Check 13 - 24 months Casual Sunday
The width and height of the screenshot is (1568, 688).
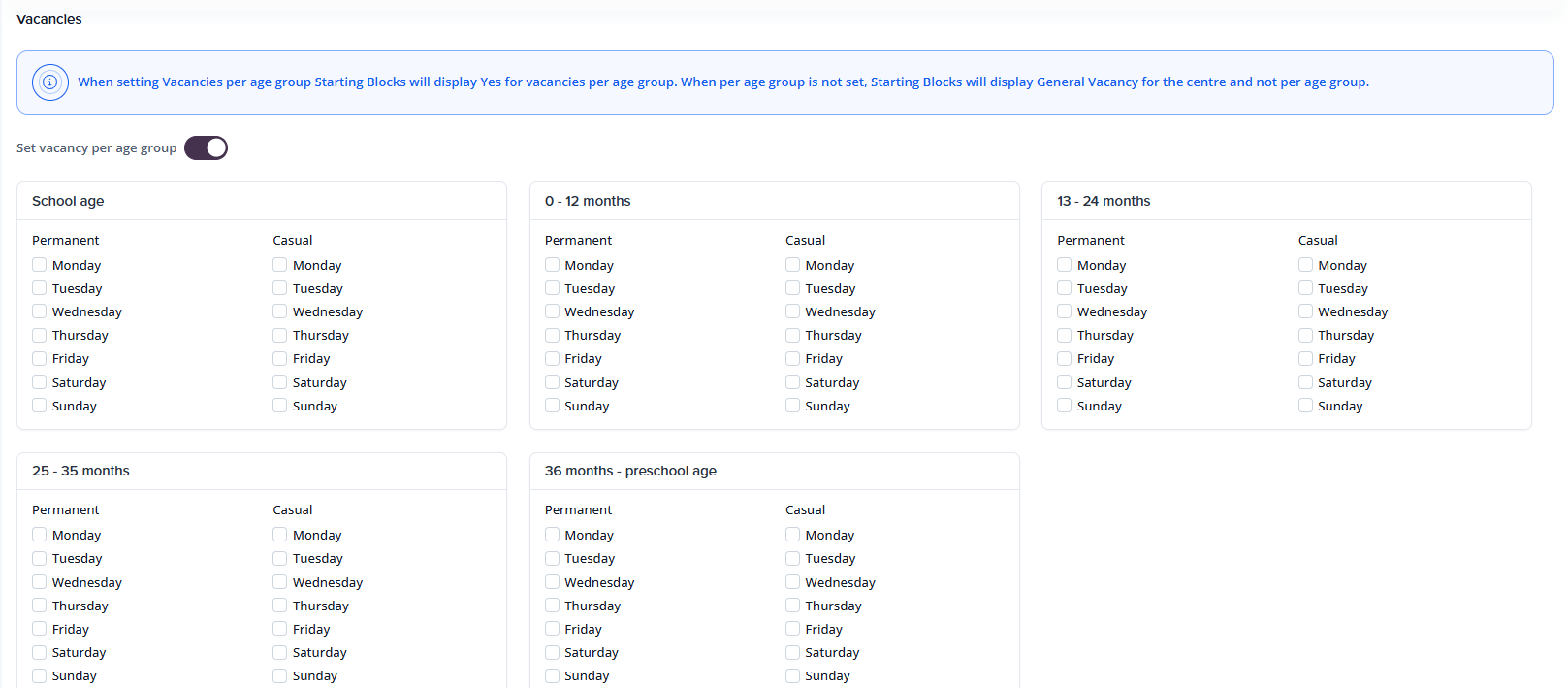tap(1306, 406)
